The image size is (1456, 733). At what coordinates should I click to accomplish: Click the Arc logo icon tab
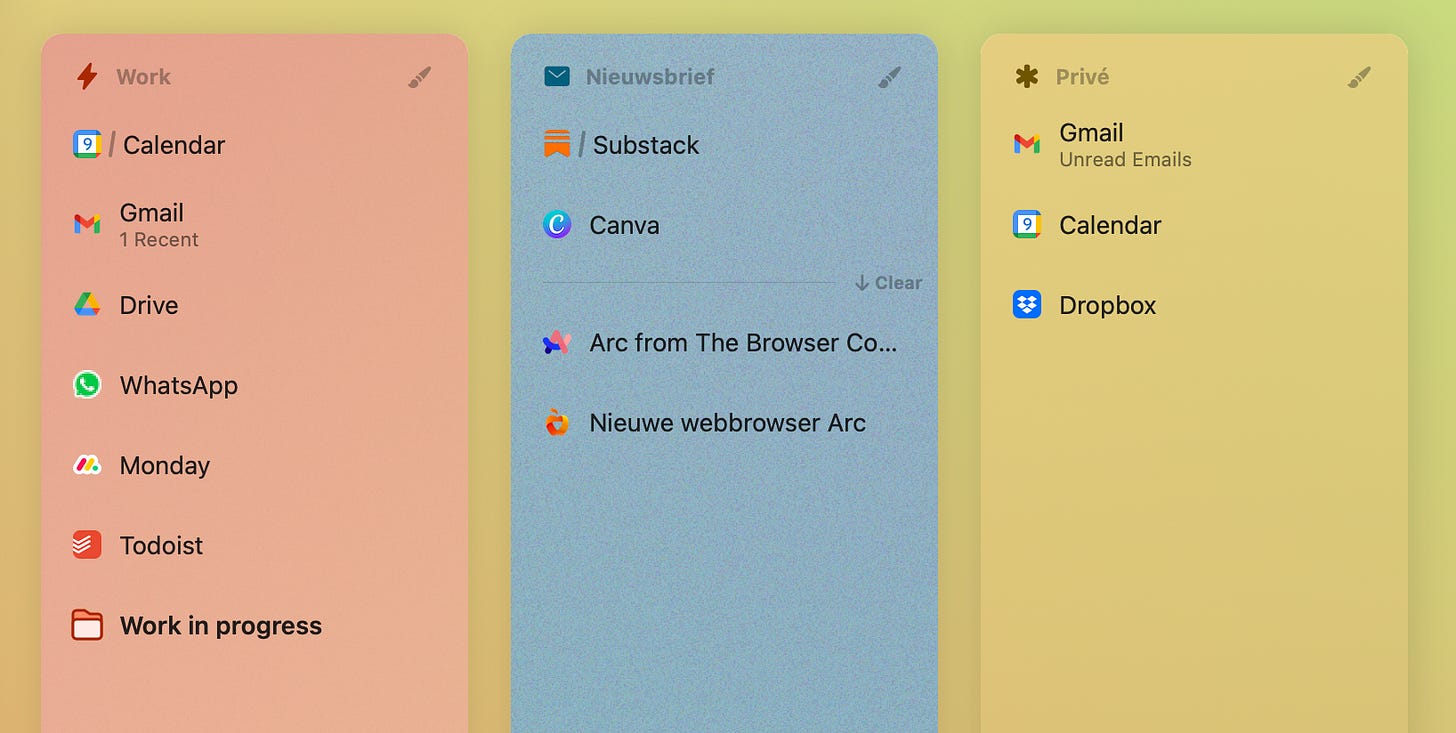tap(557, 343)
